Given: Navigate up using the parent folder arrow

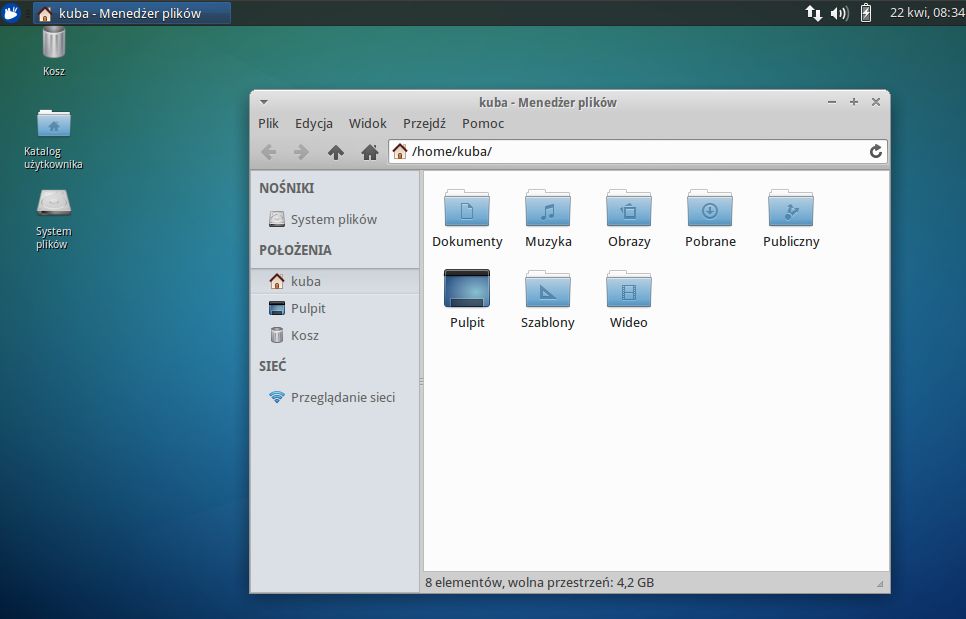Looking at the screenshot, I should coord(335,151).
